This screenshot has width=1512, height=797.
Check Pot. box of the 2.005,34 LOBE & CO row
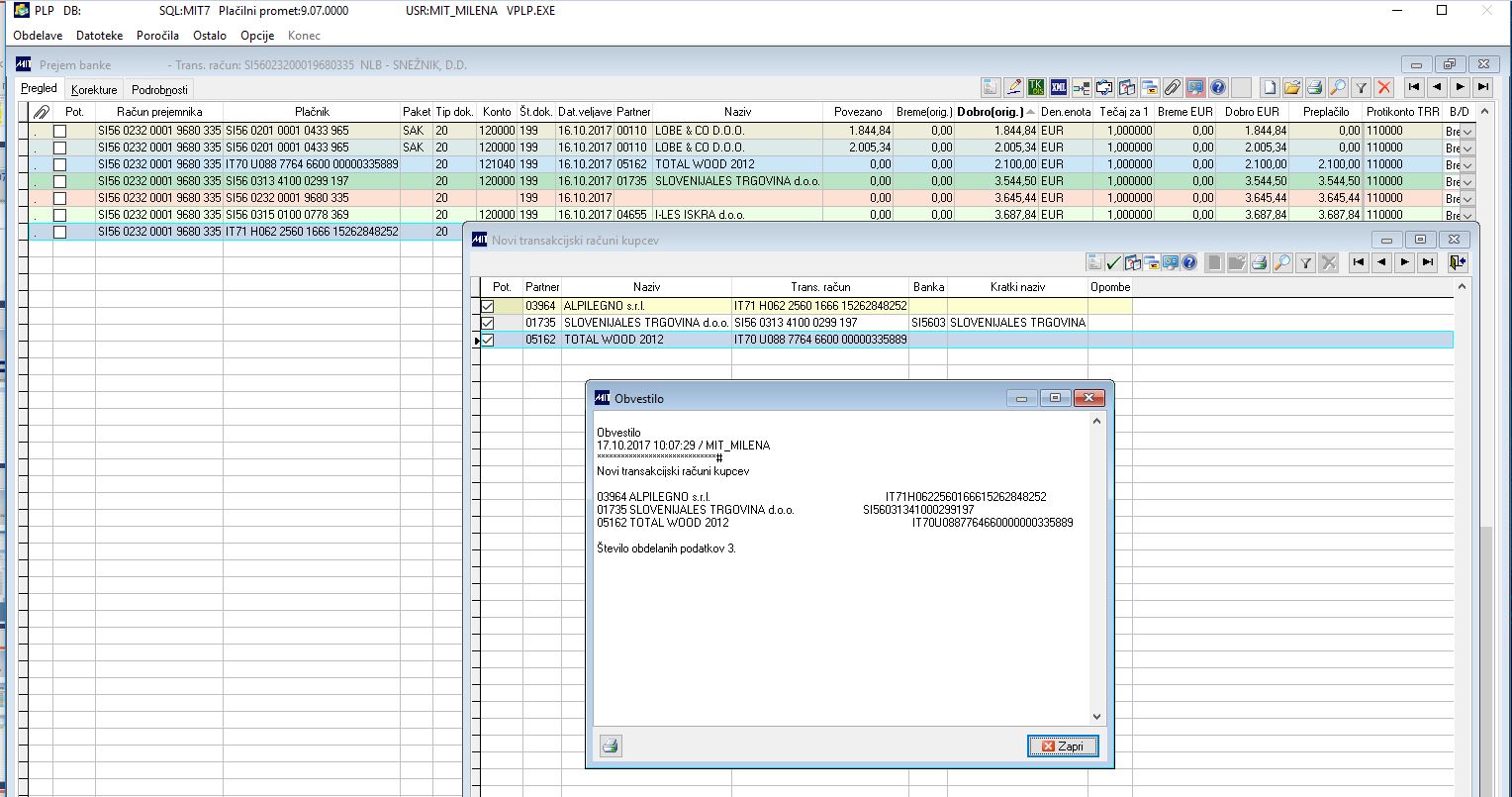[x=59, y=148]
